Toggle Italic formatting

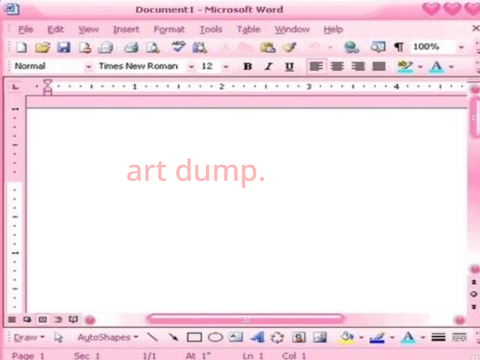point(268,66)
